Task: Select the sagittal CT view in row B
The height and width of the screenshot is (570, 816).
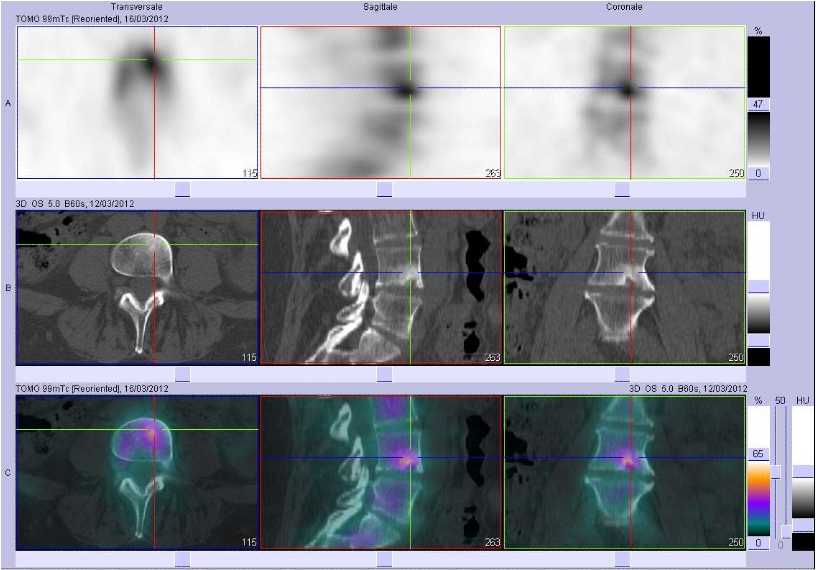Action: [x=381, y=287]
